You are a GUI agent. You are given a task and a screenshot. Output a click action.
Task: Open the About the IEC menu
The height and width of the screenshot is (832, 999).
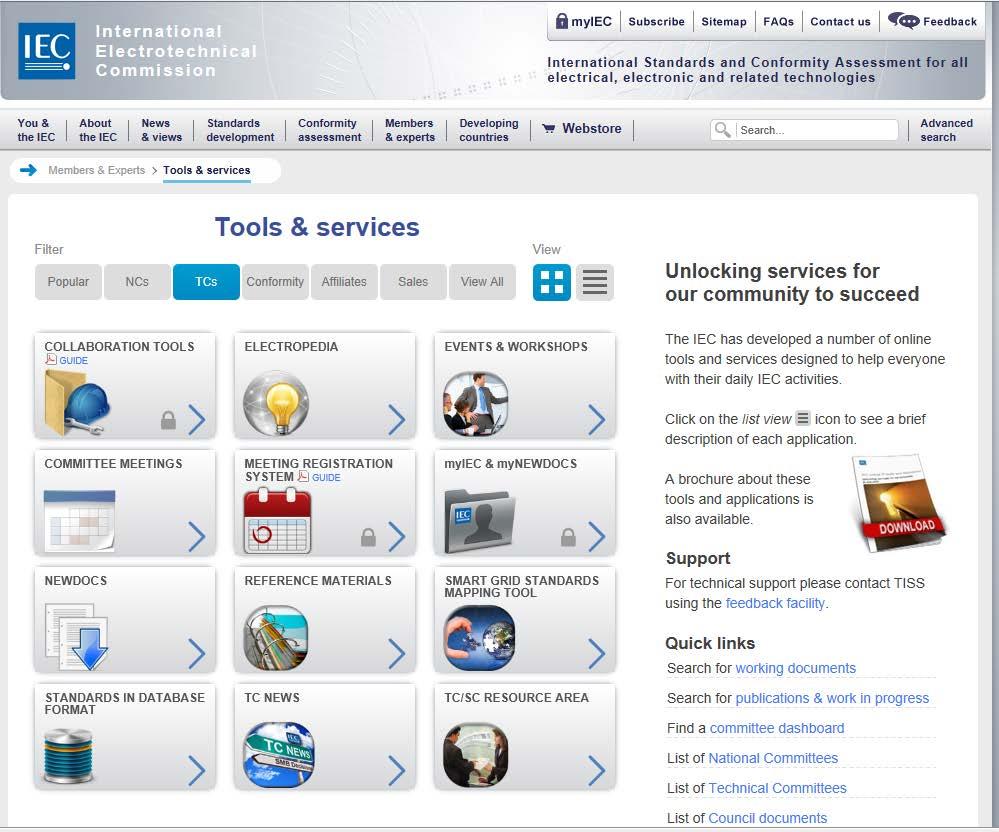tap(97, 130)
